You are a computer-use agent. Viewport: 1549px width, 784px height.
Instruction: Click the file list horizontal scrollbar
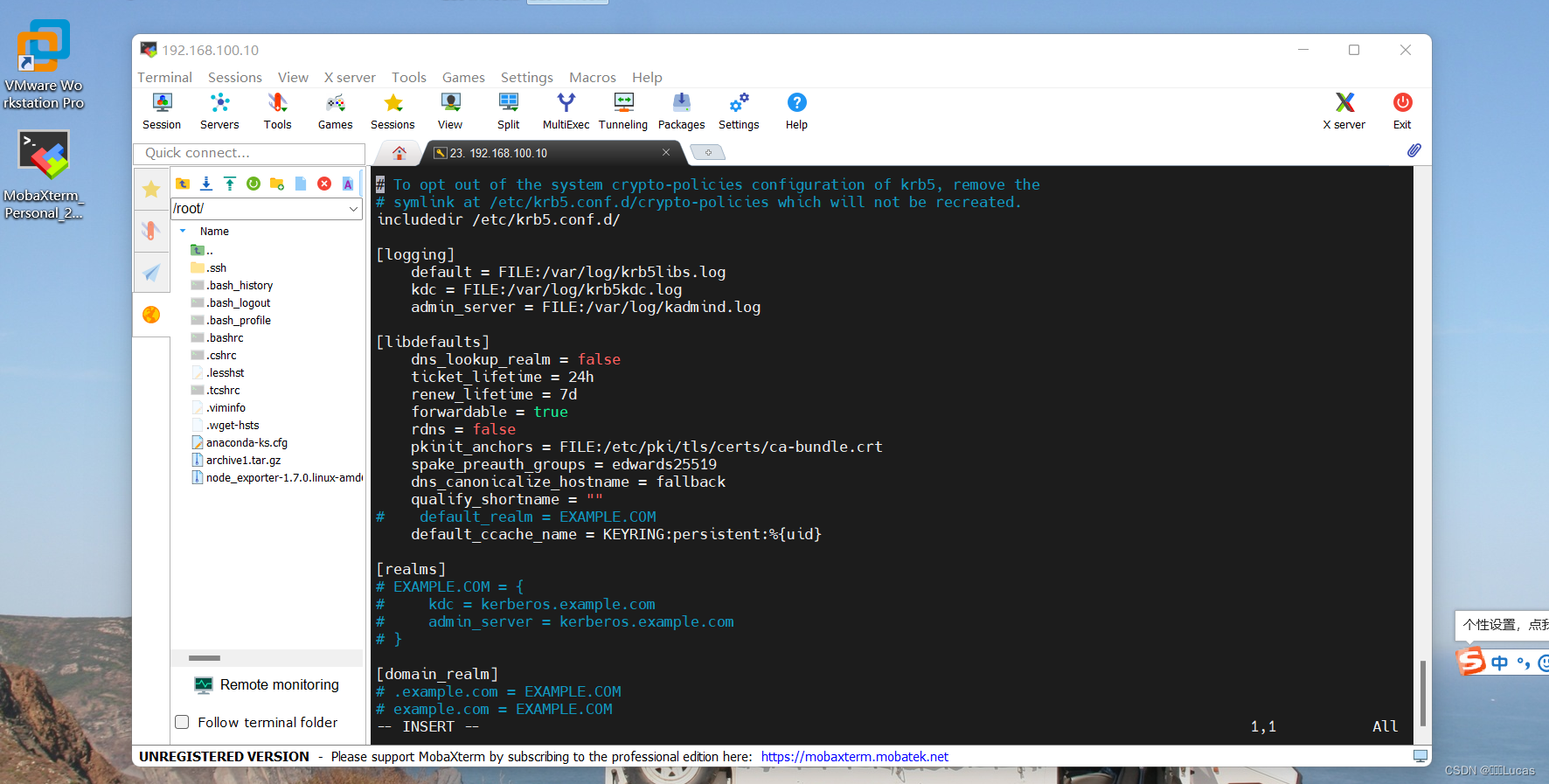(x=205, y=657)
